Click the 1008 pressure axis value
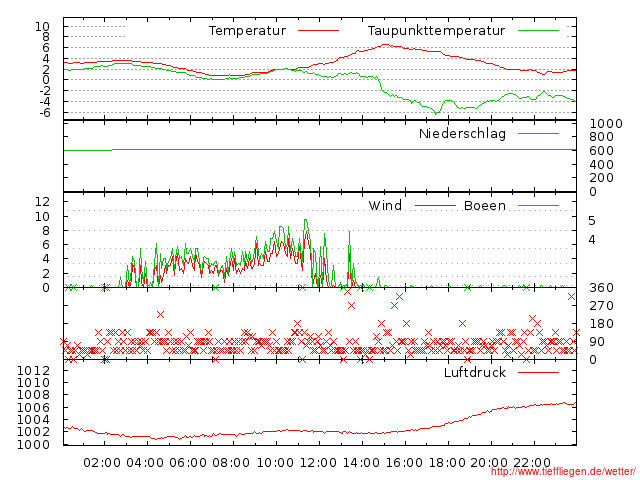This screenshot has width=640, height=480. click(x=33, y=395)
